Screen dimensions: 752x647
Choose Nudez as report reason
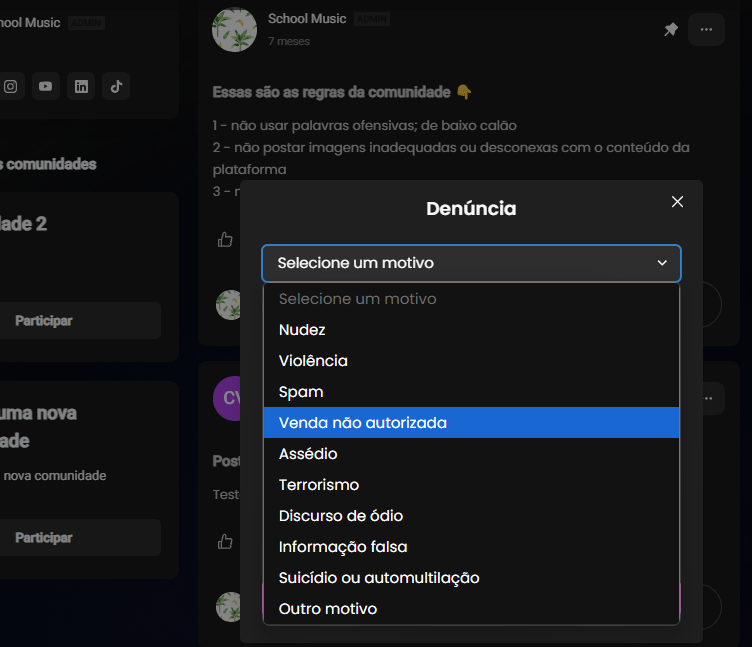pyautogui.click(x=471, y=330)
